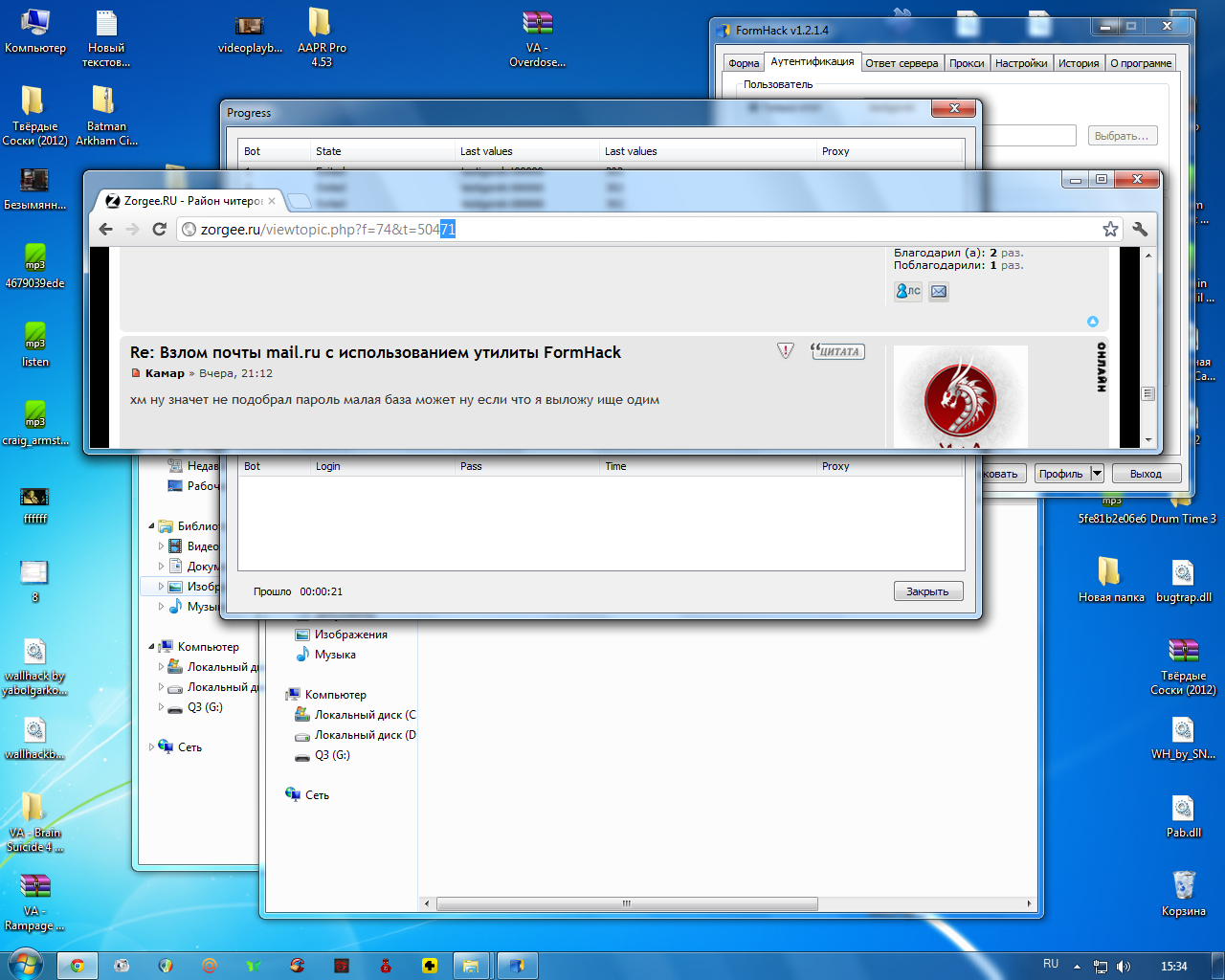The width and height of the screenshot is (1225, 980).
Task: Open the Ответ сервера tab
Action: [902, 63]
